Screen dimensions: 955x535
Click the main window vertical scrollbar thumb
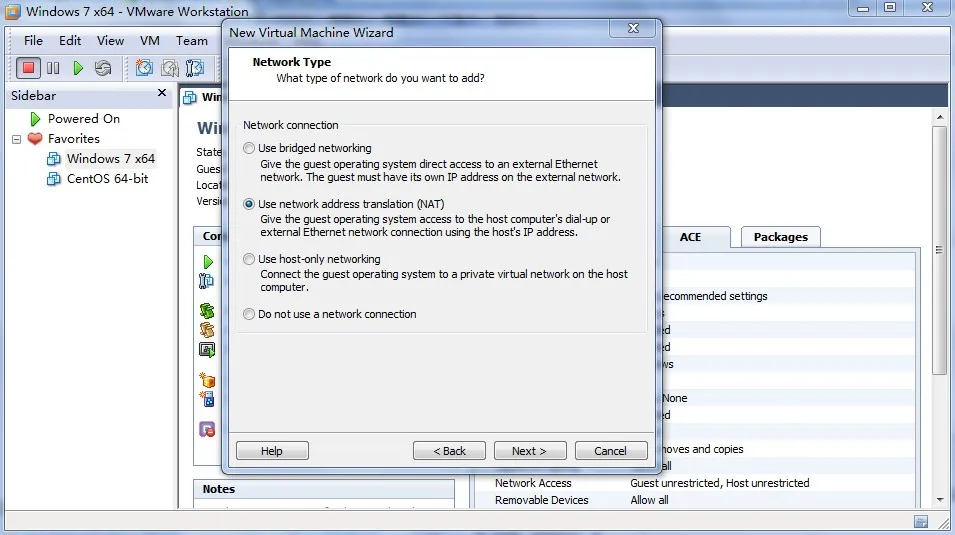(x=940, y=250)
